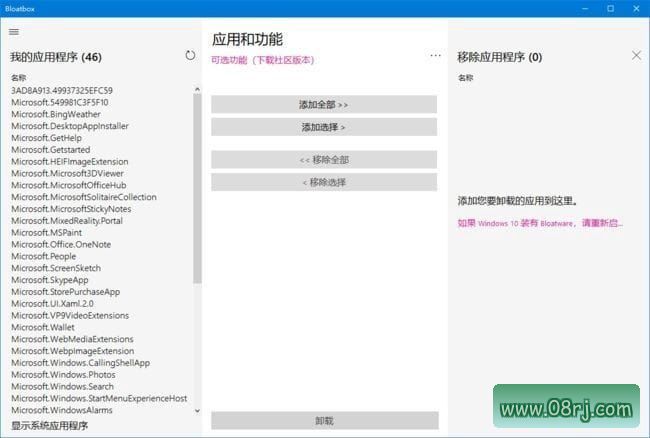
Task: Select Microsoft.DesktopAppInstaller
Action: (x=70, y=126)
